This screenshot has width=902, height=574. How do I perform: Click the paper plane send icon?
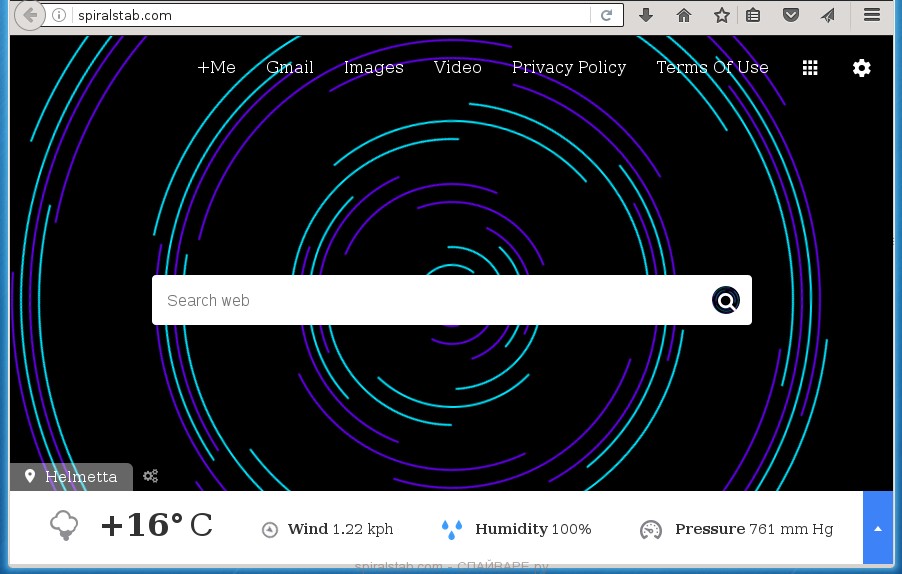pyautogui.click(x=827, y=15)
